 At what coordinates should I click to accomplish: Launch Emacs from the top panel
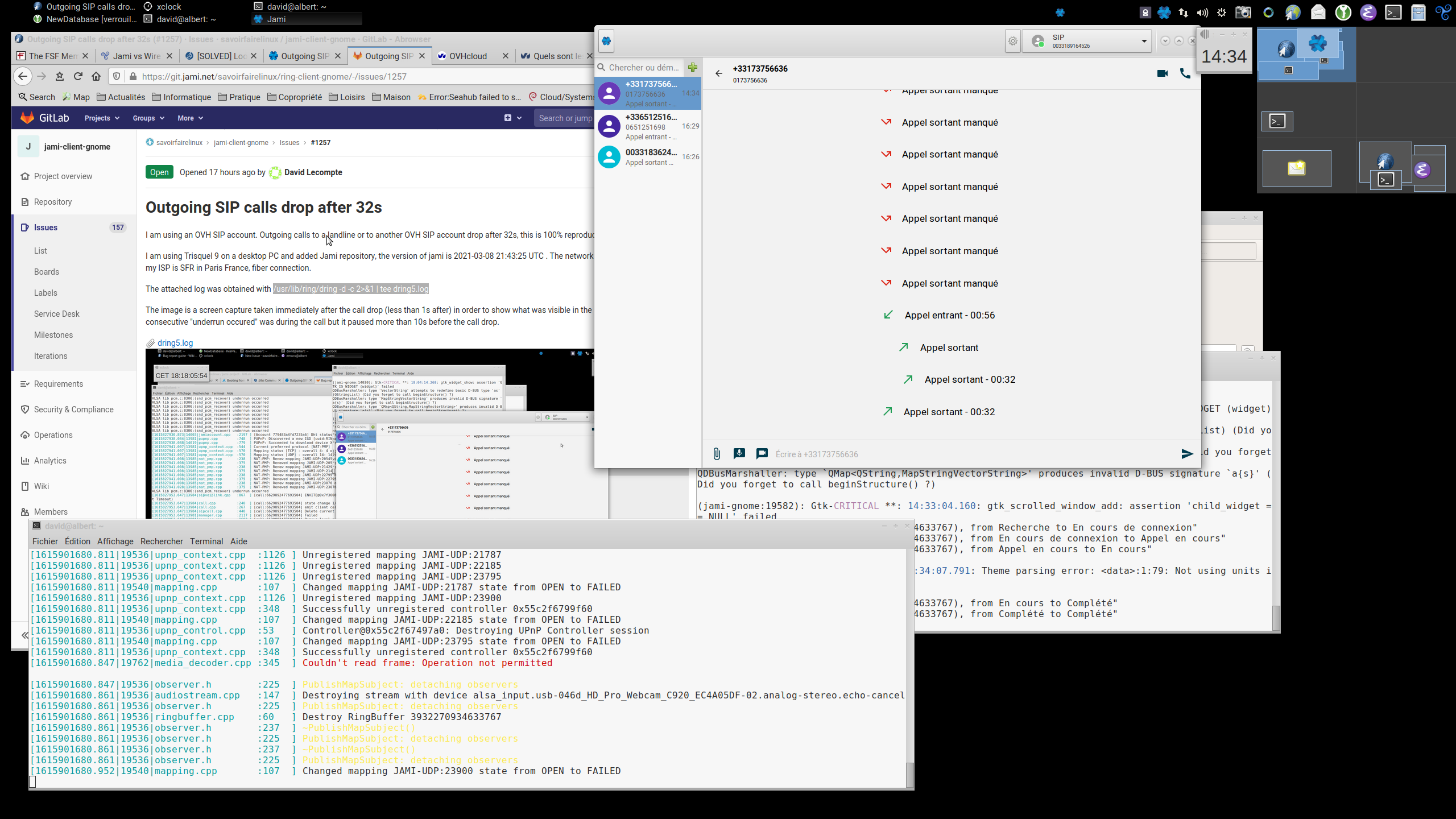1368,13
